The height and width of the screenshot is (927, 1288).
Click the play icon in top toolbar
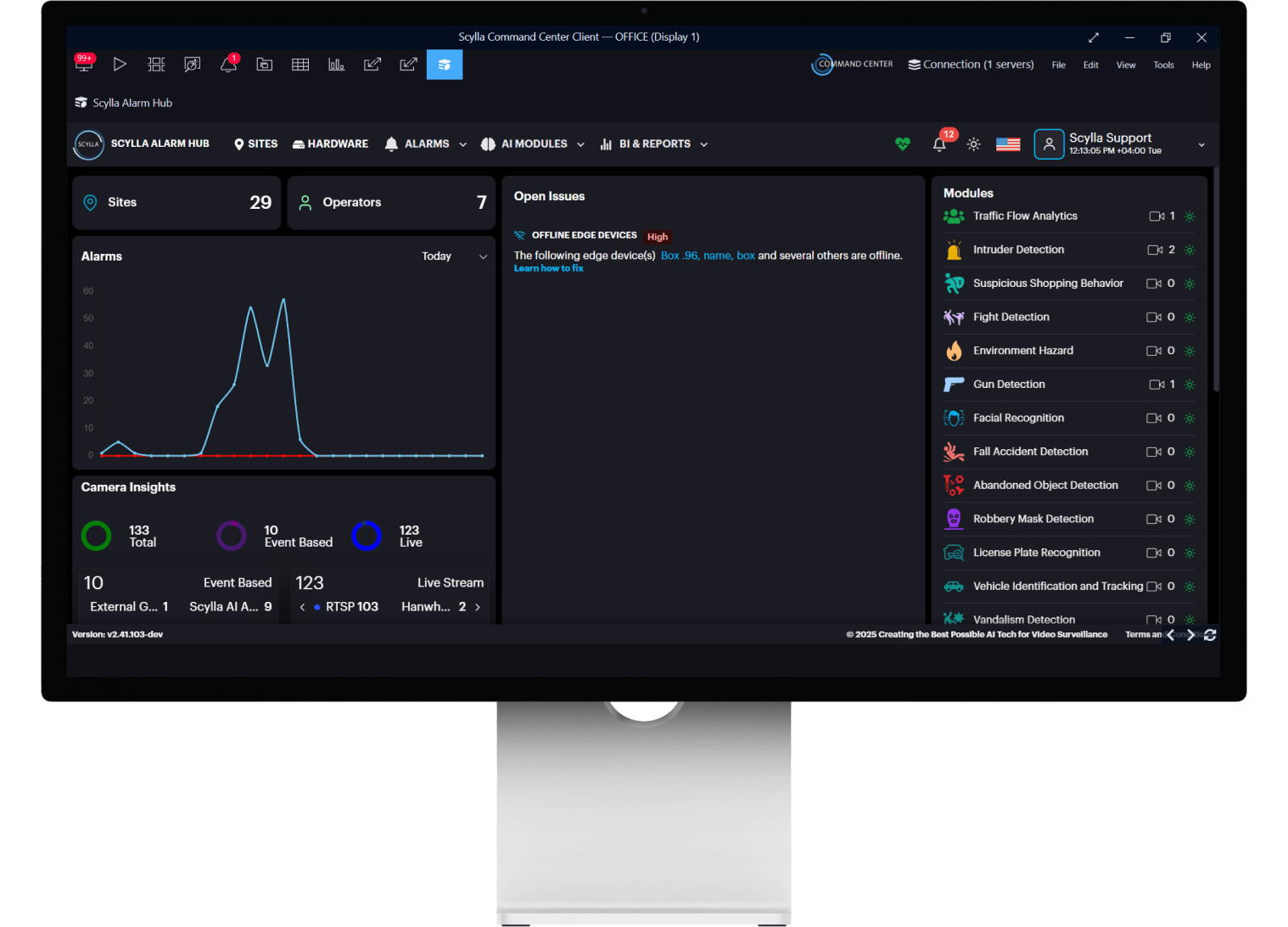[x=120, y=65]
